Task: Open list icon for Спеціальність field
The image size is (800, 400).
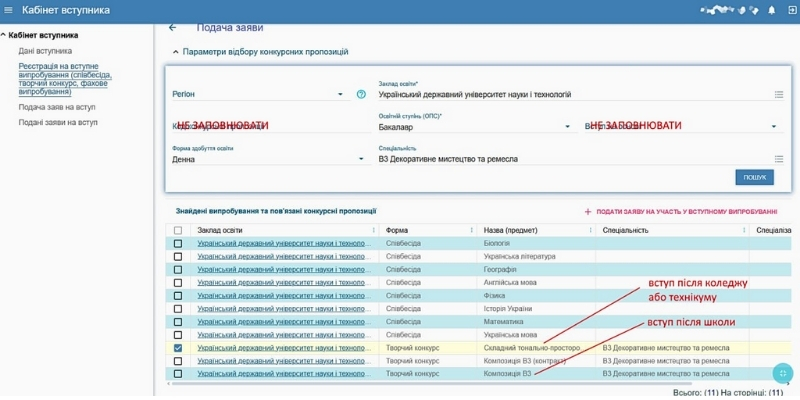Action: click(778, 158)
